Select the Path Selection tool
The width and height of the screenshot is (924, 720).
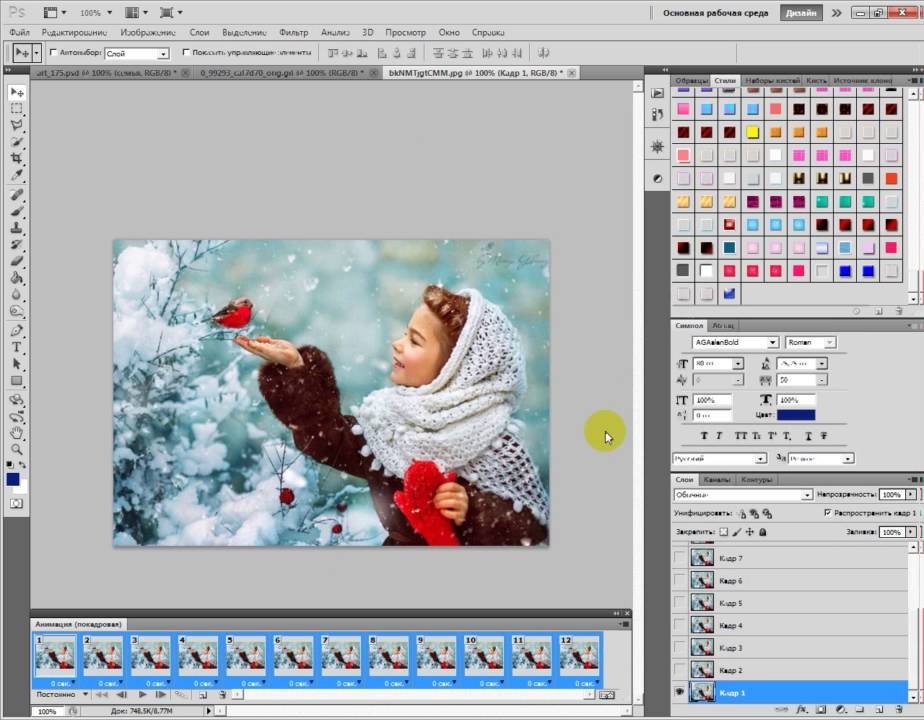pos(16,364)
